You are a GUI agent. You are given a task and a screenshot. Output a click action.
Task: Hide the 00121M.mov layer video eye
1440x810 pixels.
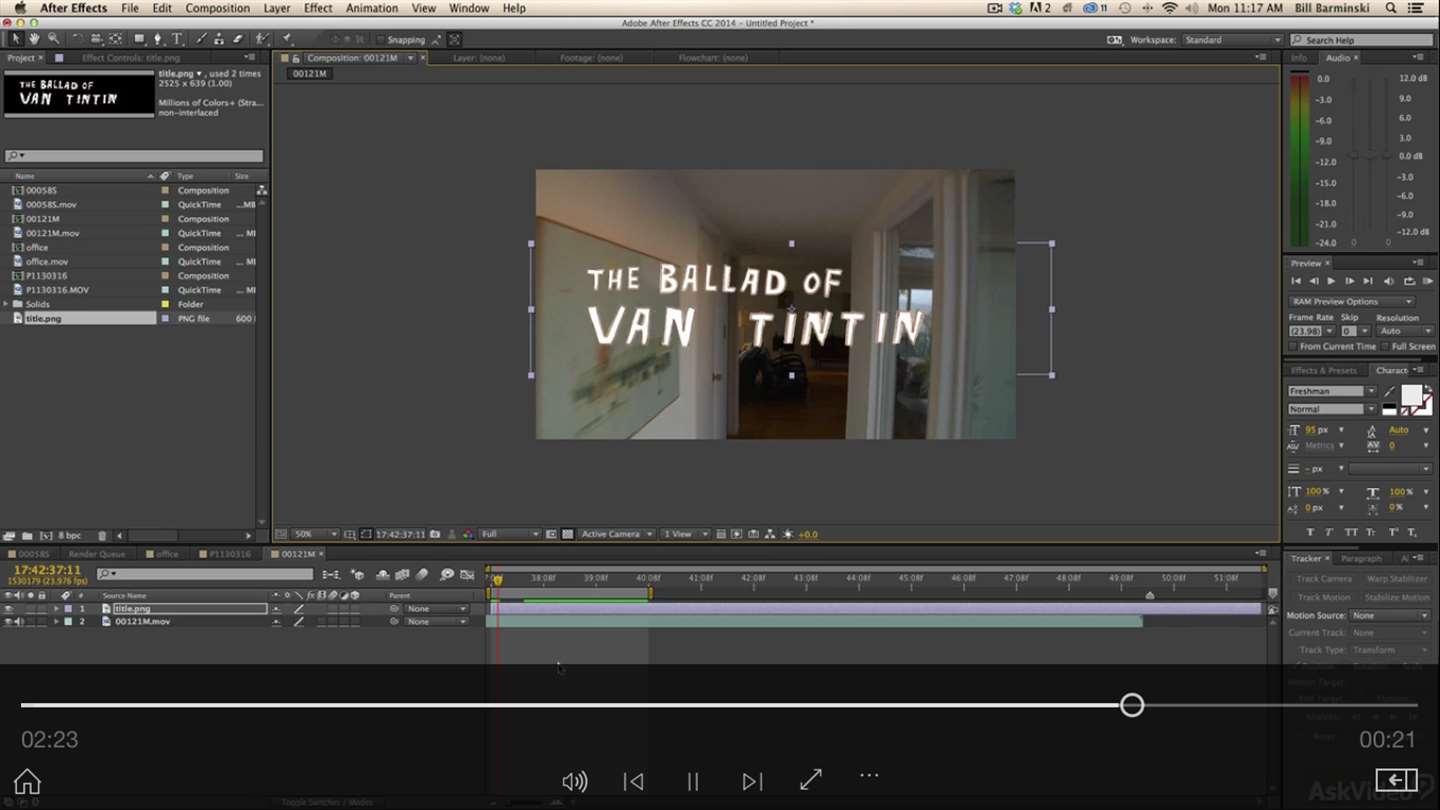click(8, 621)
